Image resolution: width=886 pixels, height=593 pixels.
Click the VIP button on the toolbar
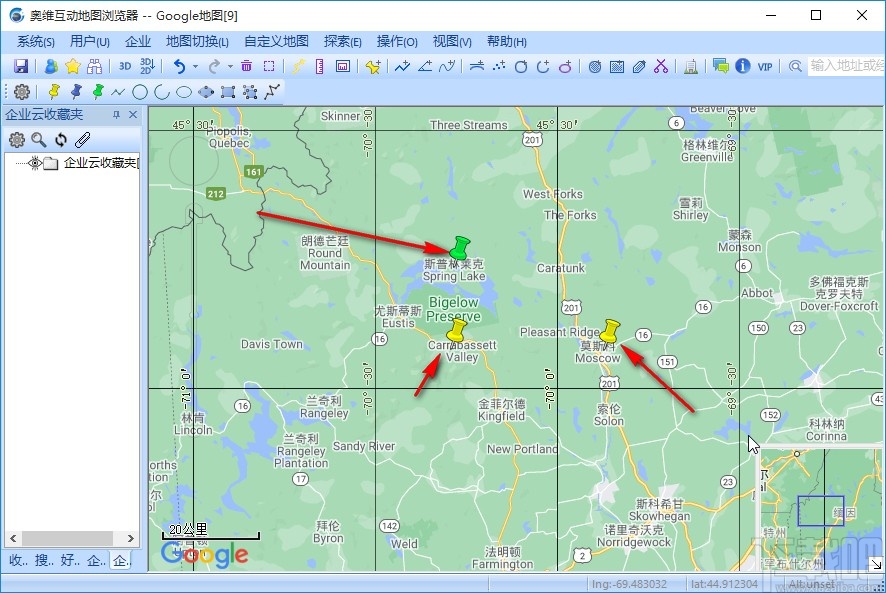click(x=764, y=65)
